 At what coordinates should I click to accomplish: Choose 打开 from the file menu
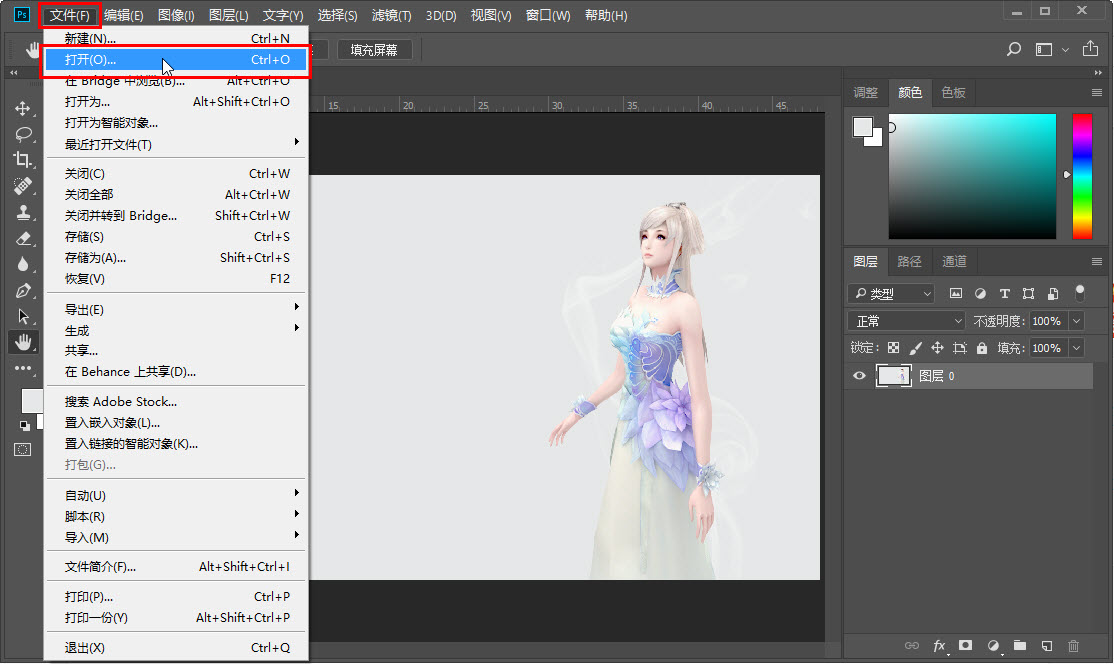click(176, 60)
